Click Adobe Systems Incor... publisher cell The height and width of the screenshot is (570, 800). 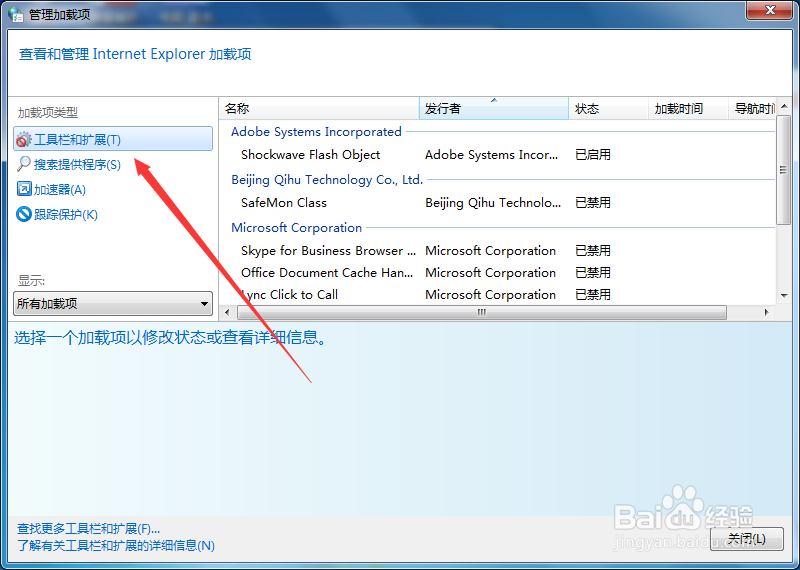click(x=491, y=155)
